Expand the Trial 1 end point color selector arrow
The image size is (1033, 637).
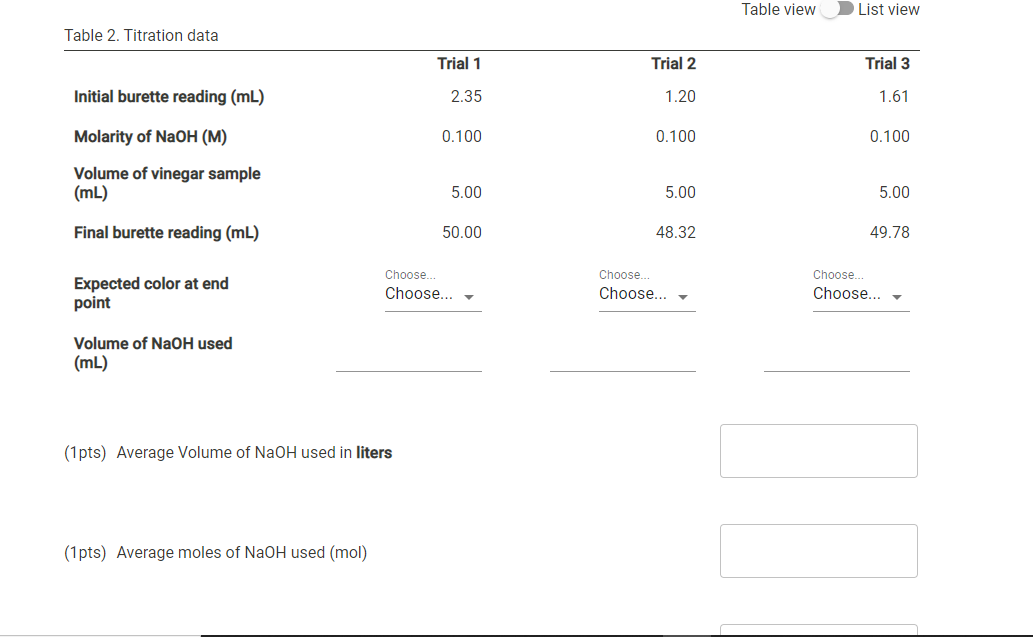click(x=468, y=296)
